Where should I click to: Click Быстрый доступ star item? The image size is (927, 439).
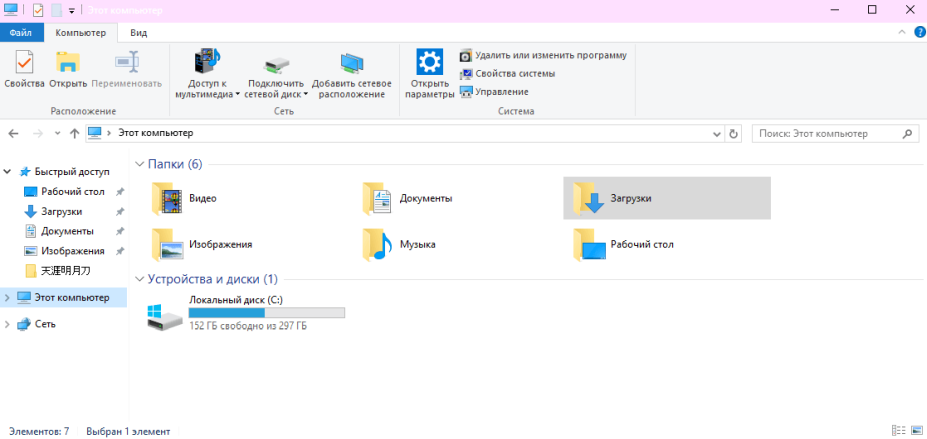pos(64,172)
